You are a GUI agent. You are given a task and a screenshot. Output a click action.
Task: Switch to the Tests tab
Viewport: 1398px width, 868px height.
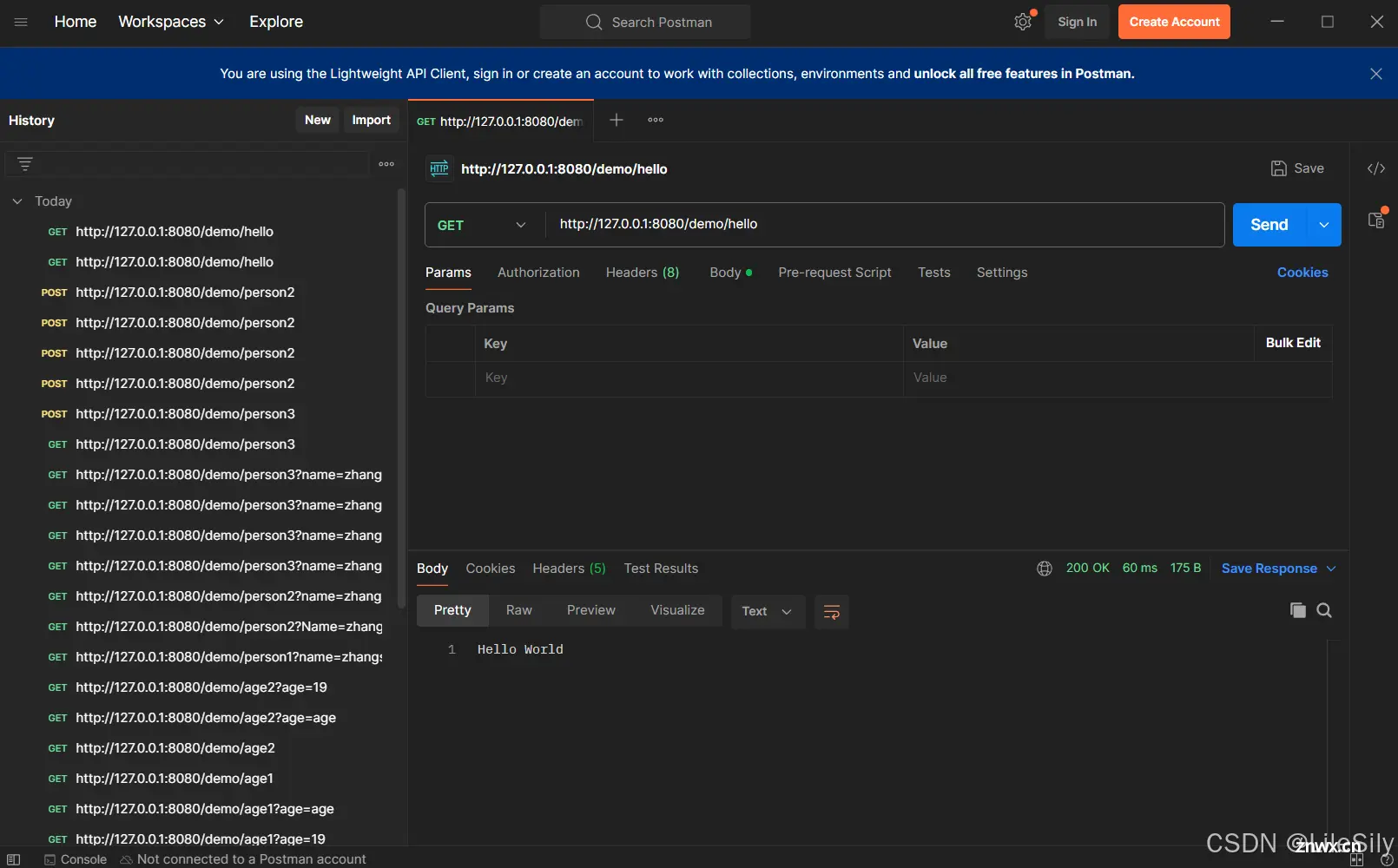[x=934, y=273]
